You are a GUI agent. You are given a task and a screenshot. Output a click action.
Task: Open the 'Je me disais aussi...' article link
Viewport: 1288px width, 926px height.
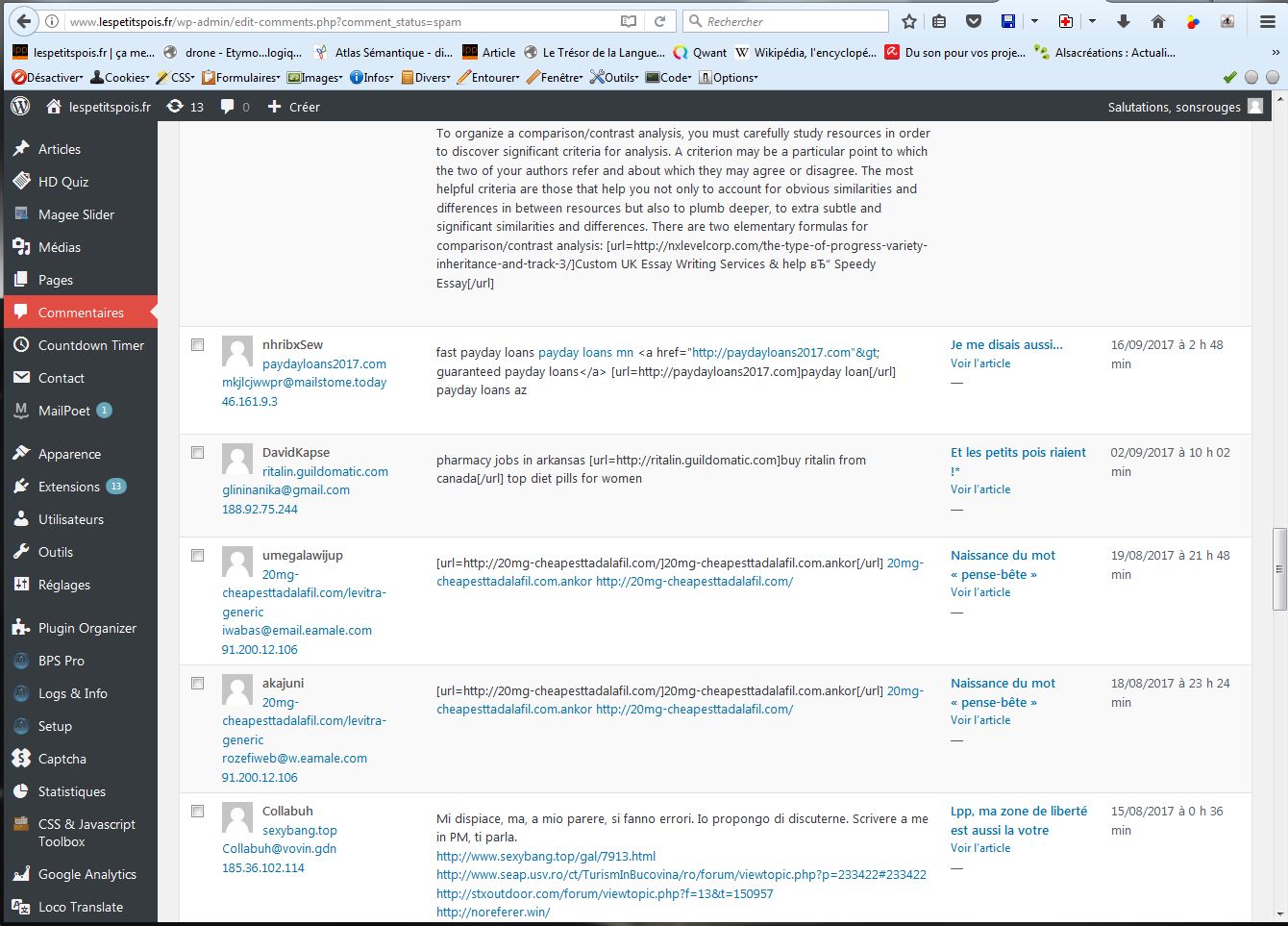click(1006, 344)
